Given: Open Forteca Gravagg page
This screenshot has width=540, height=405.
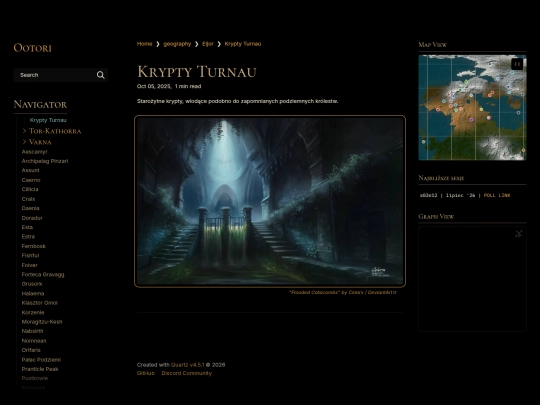Looking at the screenshot, I should 43,274.
